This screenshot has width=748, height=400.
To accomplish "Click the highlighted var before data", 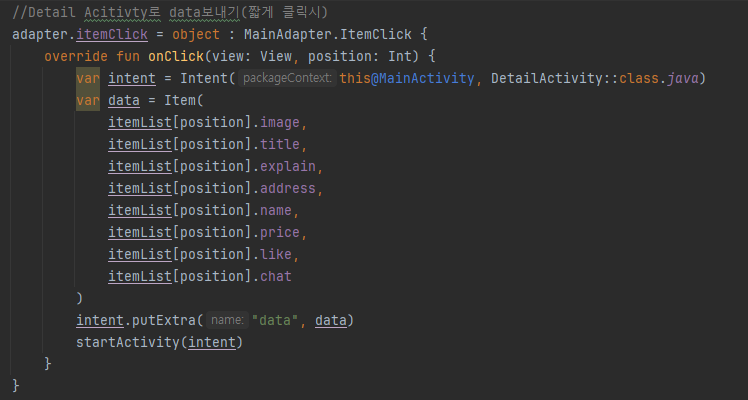I will 88,100.
